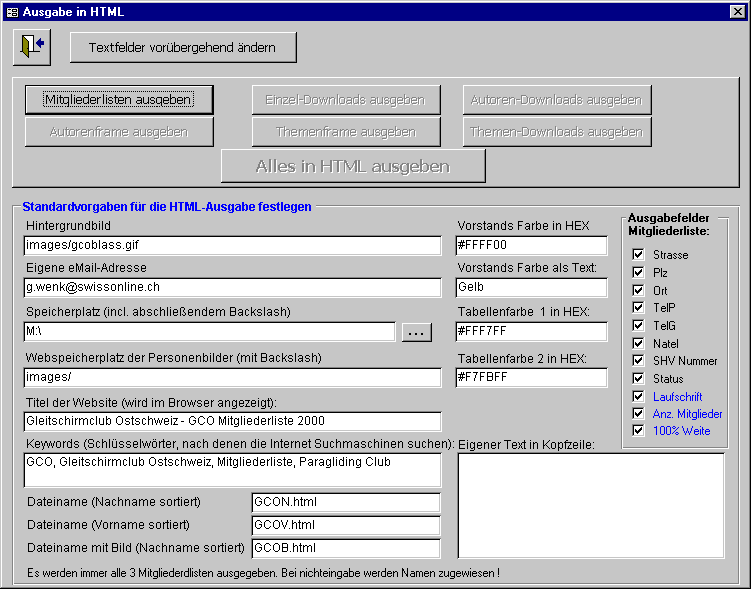
Task: Click the Vorstands Farbe in HEX field
Action: point(531,245)
